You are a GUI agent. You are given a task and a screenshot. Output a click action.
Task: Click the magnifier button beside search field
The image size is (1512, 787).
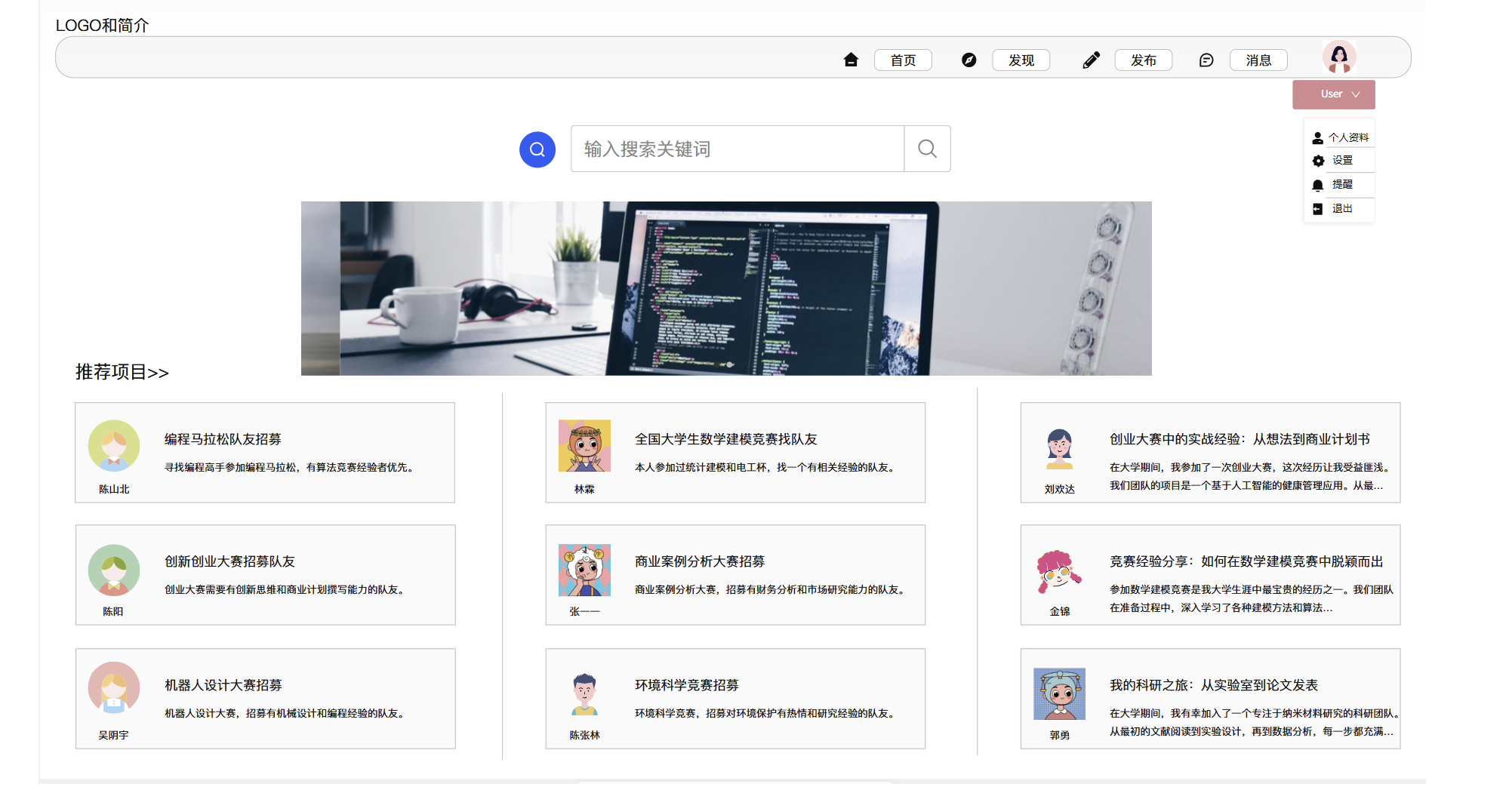click(x=927, y=149)
